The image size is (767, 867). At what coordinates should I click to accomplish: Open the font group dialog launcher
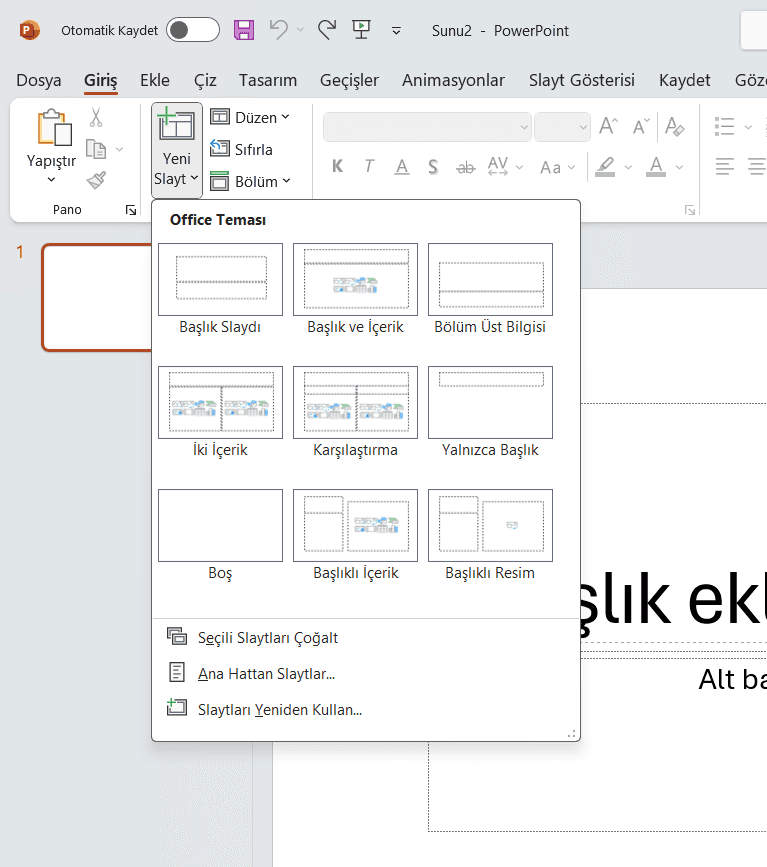click(690, 210)
